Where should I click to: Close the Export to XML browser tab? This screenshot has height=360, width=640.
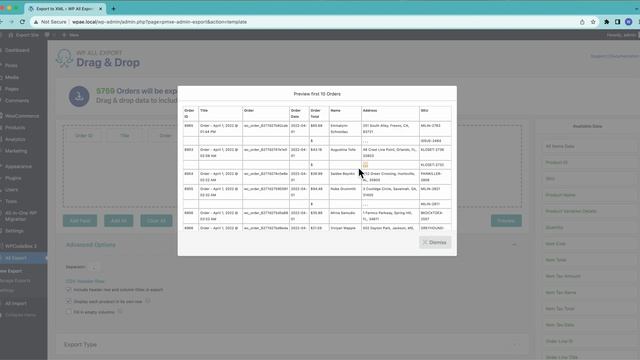100,9
